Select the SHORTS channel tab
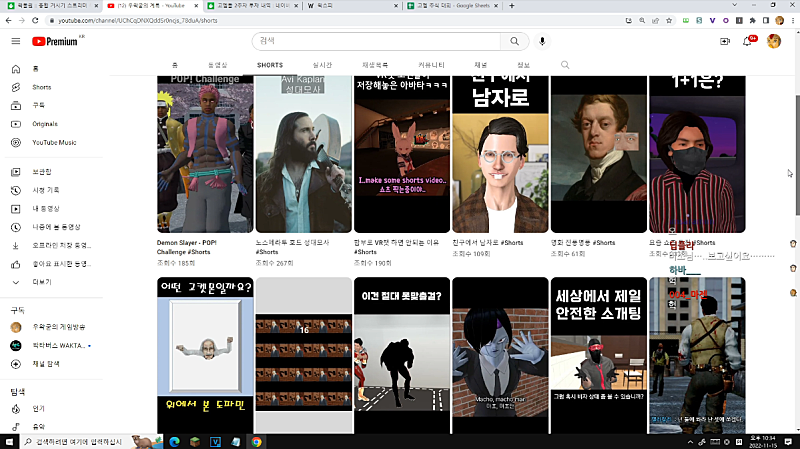The image size is (800, 449). point(269,65)
